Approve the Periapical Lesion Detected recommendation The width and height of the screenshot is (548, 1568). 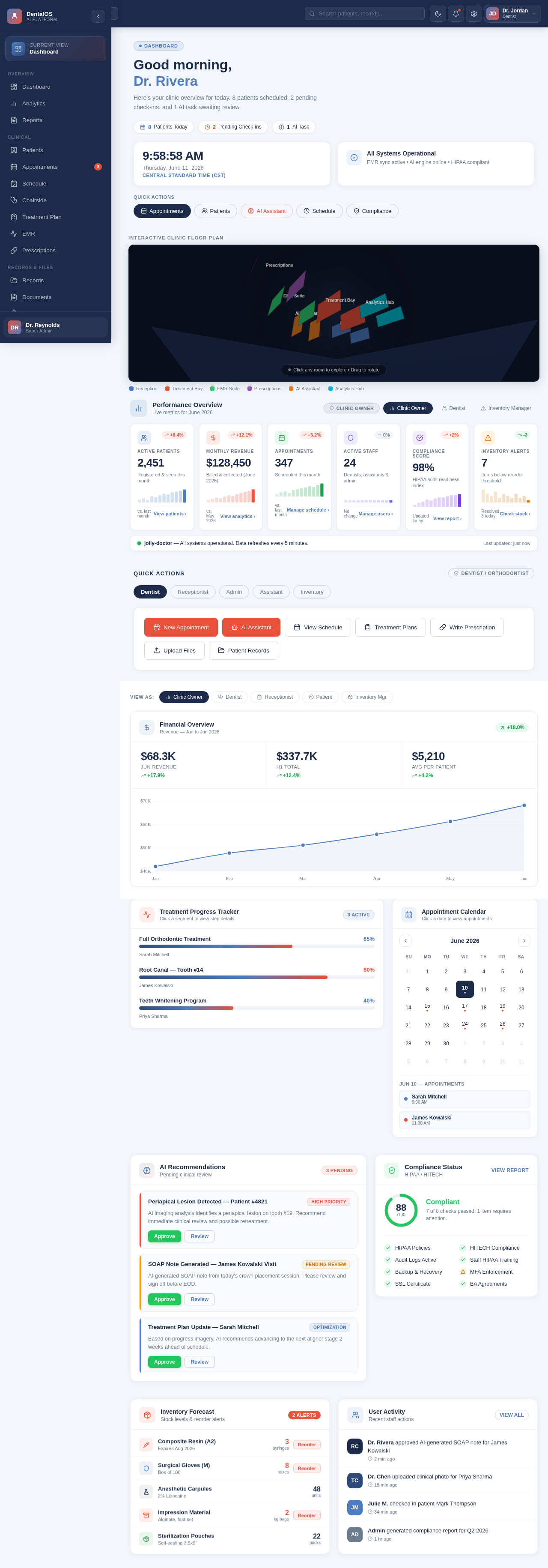164,1236
